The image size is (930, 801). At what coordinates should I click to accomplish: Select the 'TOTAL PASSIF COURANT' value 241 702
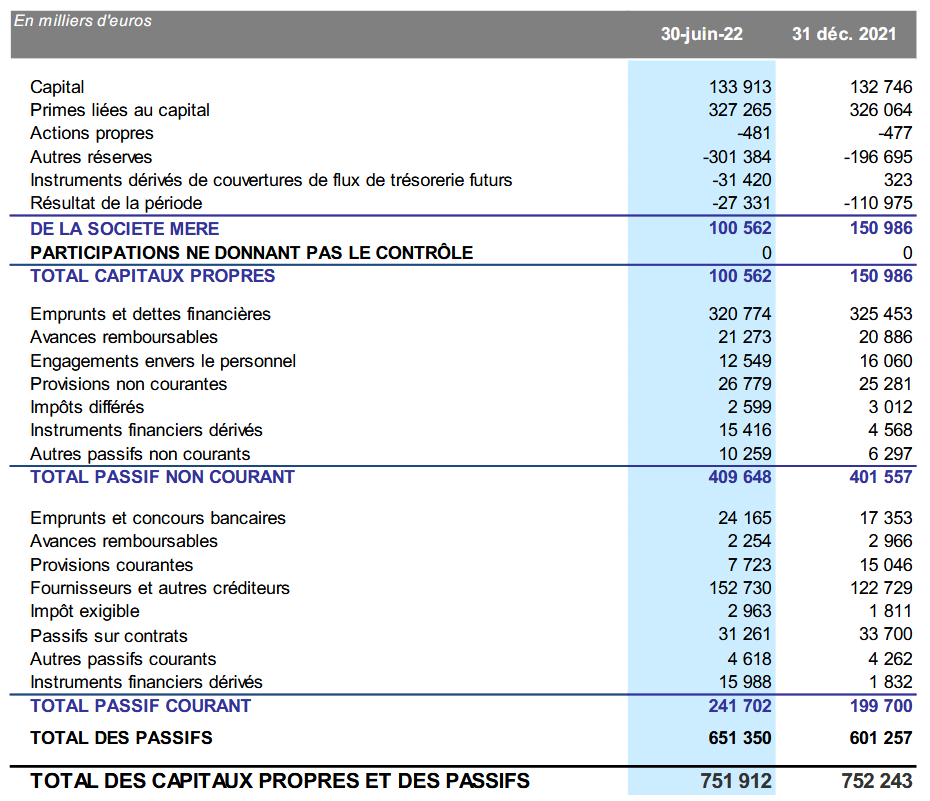[x=739, y=706]
